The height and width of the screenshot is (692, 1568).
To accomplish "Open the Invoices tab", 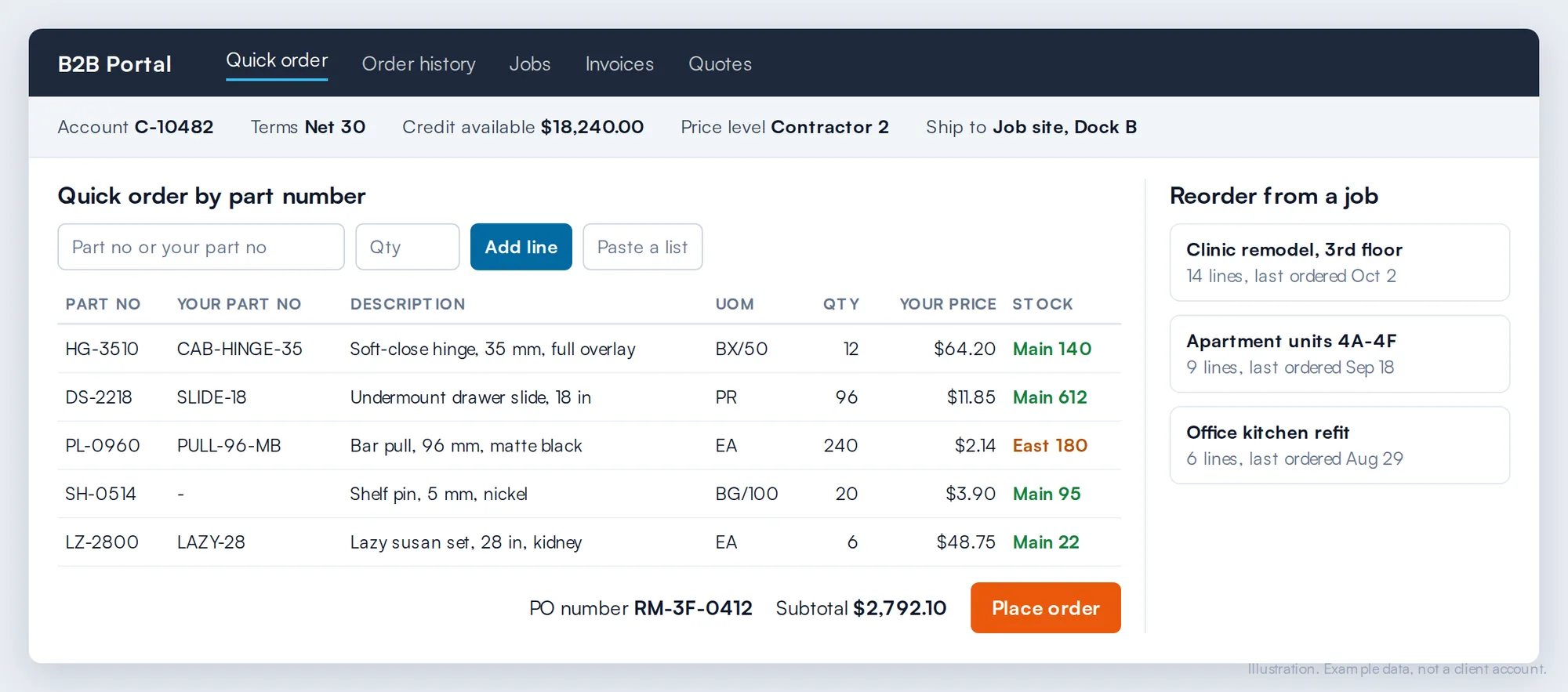I will click(619, 63).
